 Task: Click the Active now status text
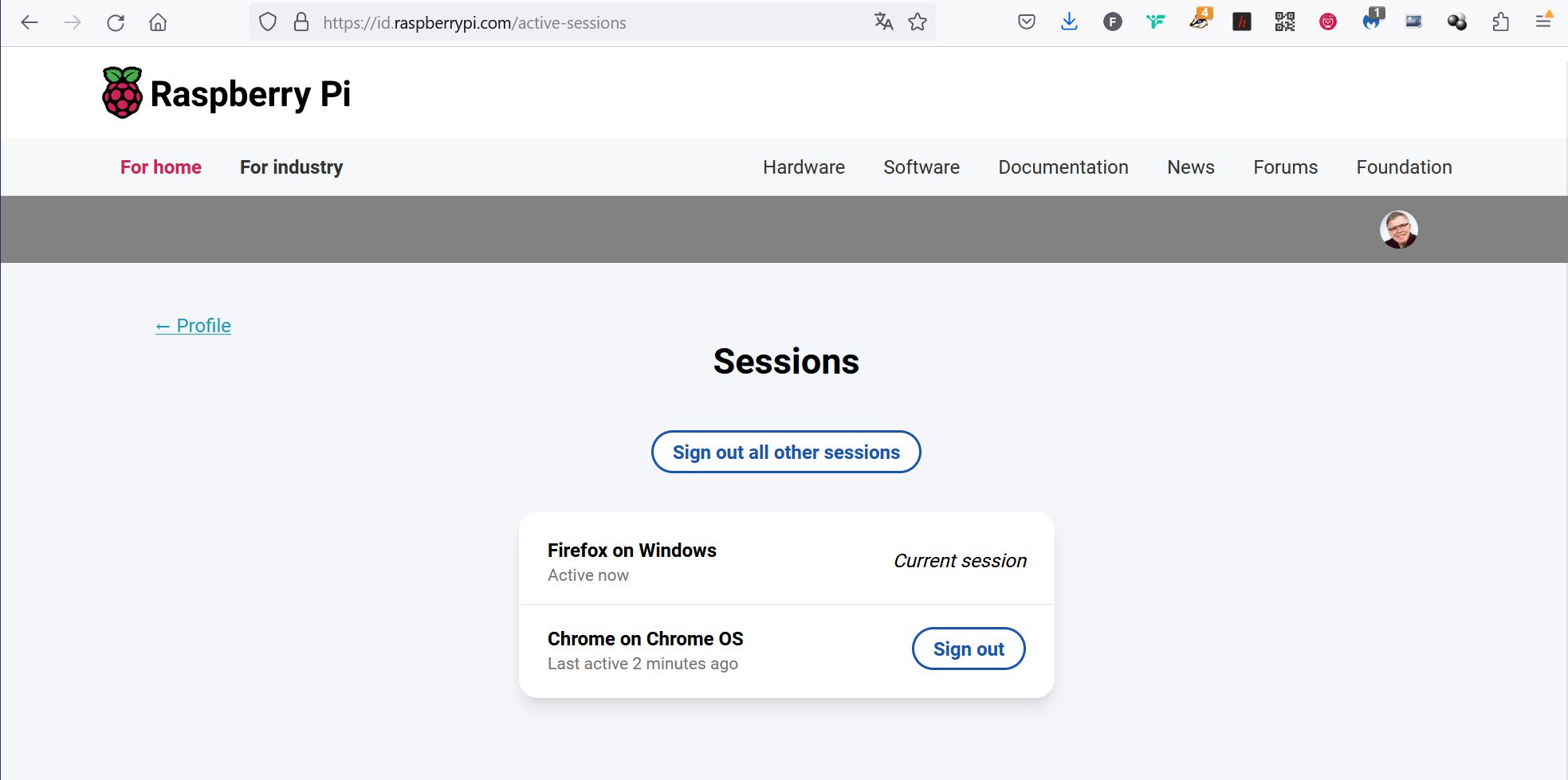tap(588, 575)
